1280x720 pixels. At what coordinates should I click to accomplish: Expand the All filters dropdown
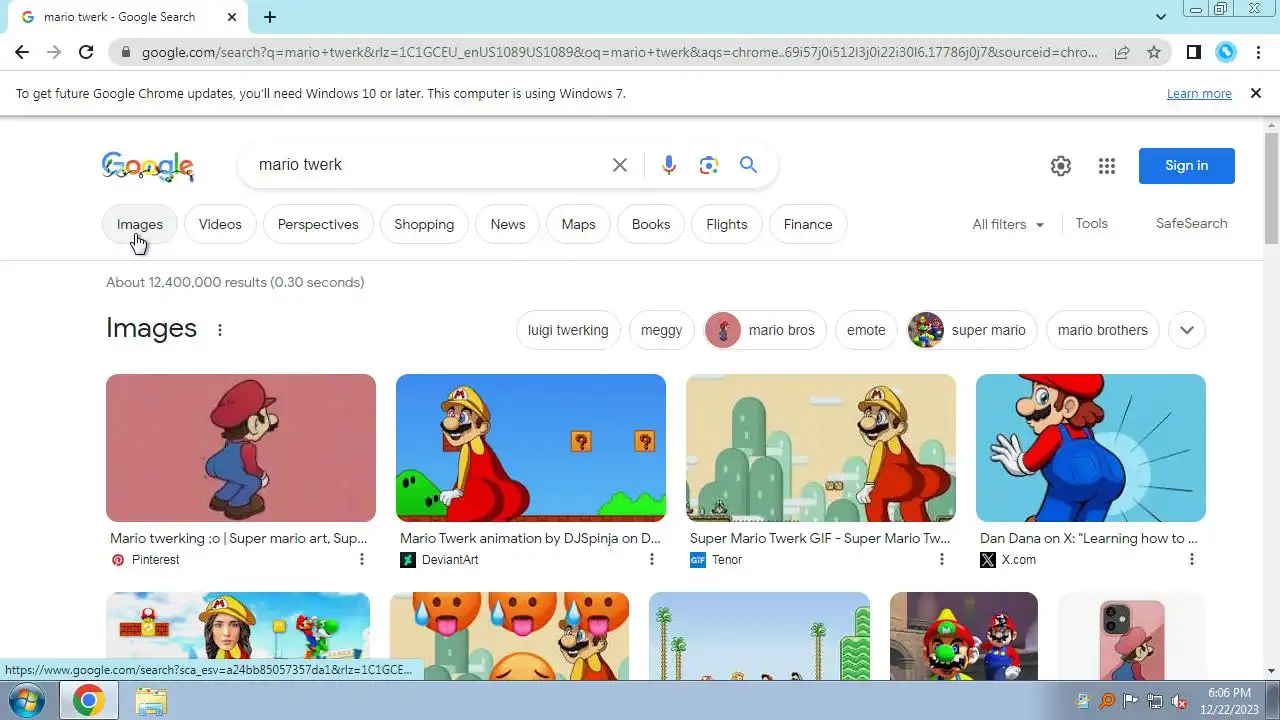point(1008,225)
